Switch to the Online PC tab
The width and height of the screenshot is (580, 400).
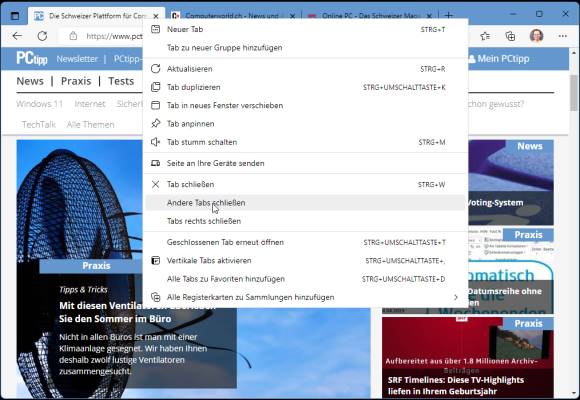point(370,16)
